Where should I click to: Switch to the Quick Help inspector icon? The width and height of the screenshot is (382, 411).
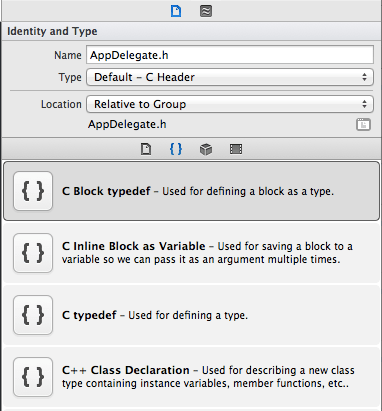pyautogui.click(x=206, y=11)
